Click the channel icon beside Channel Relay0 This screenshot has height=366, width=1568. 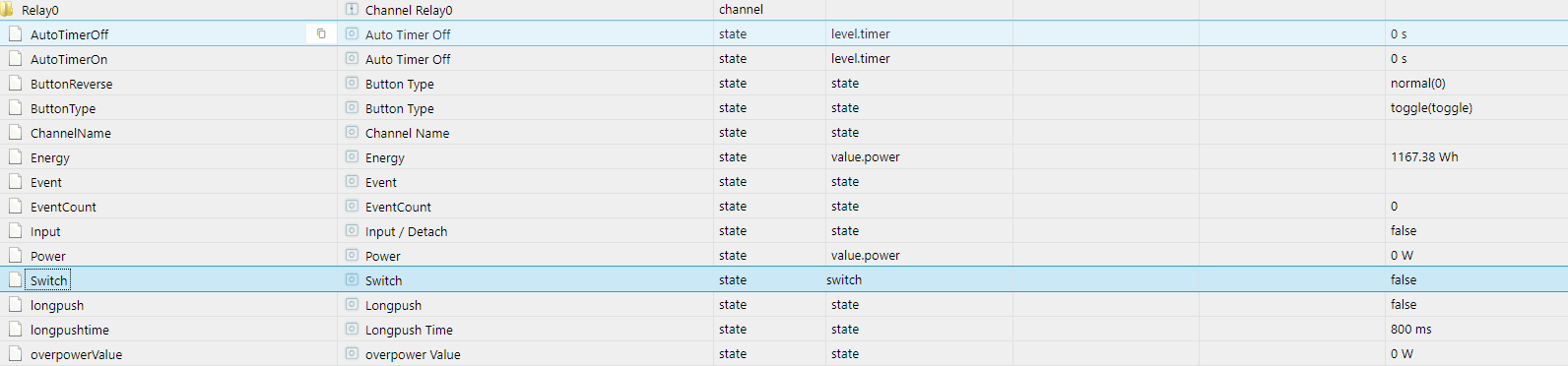click(x=352, y=9)
